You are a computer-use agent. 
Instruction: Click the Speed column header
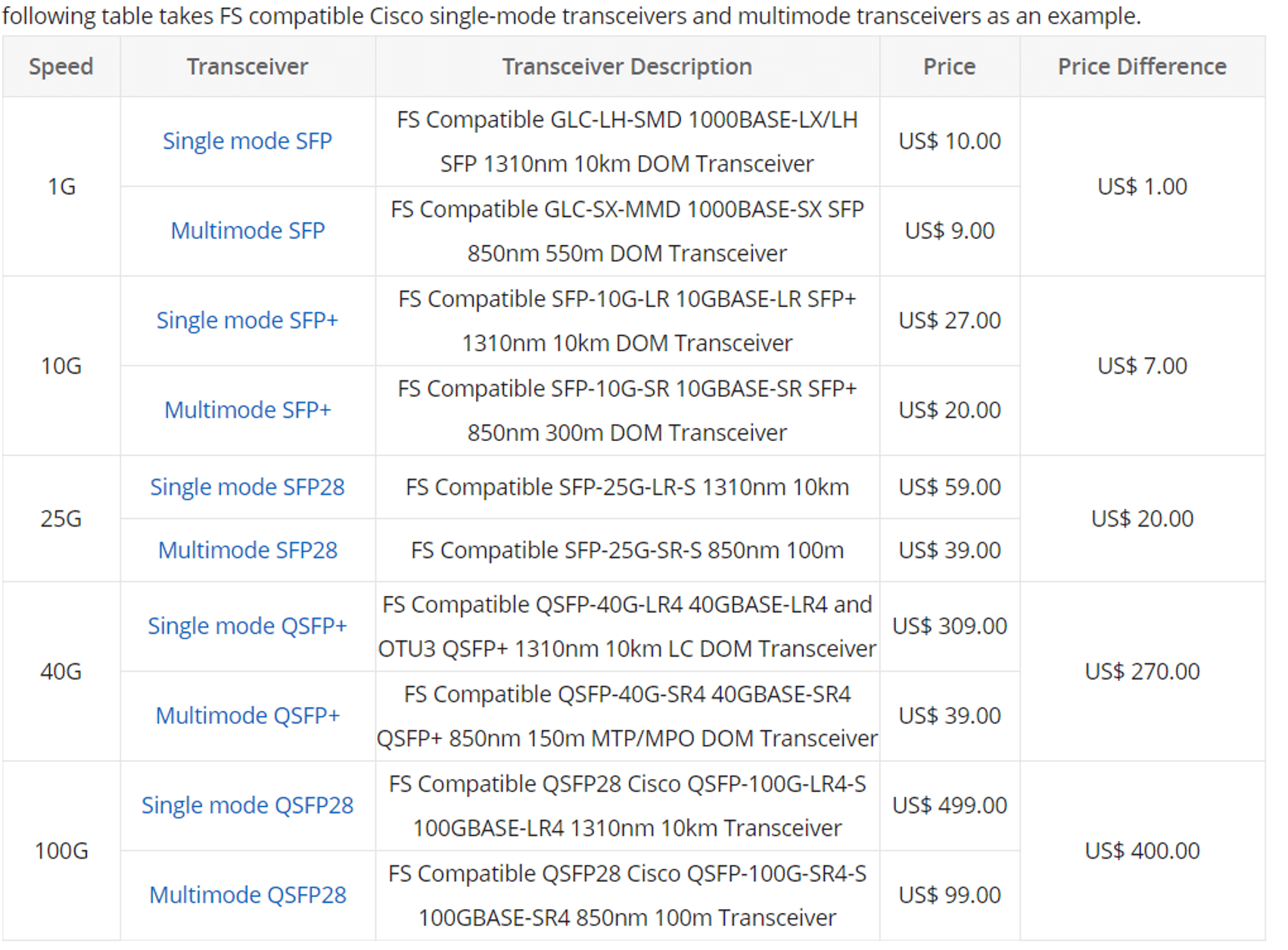click(61, 67)
